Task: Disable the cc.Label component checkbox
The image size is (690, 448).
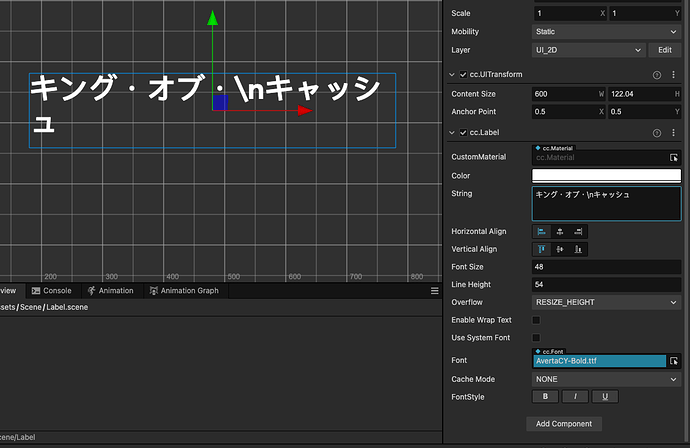Action: click(x=462, y=133)
